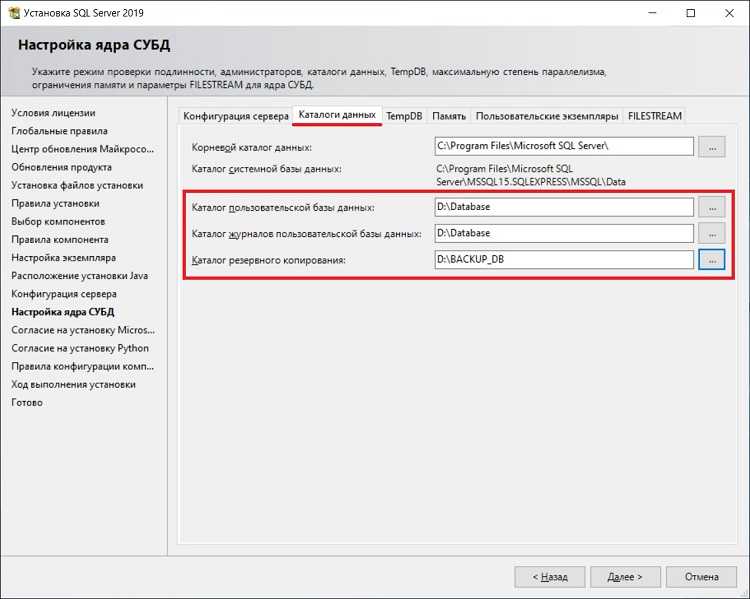The height and width of the screenshot is (599, 750).
Task: Browse for the user database directory
Action: pyautogui.click(x=711, y=207)
